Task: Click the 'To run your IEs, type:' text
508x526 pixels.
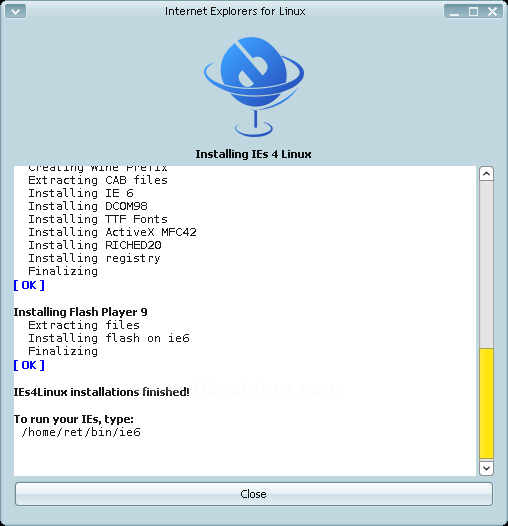Action: click(74, 419)
